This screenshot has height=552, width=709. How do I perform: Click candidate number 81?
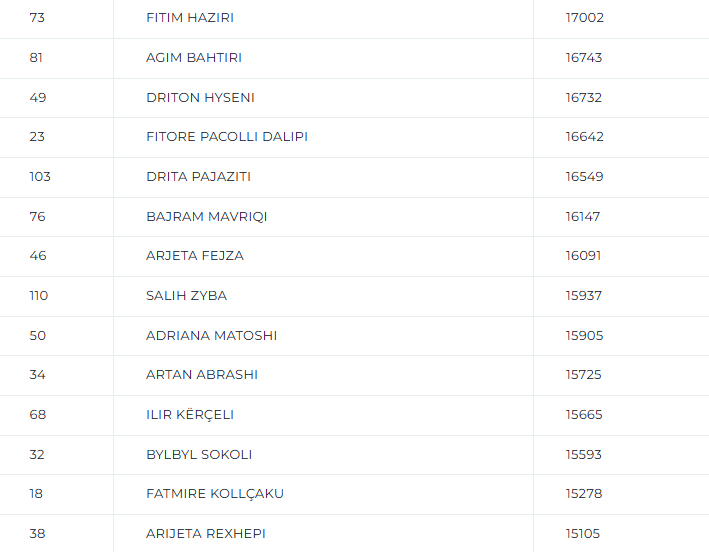tap(36, 57)
